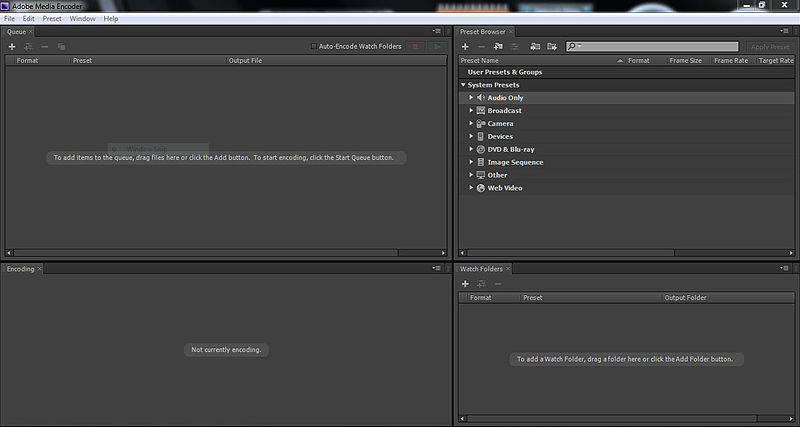The image size is (800, 427).
Task: Click the Web Video globe icon
Action: click(481, 188)
